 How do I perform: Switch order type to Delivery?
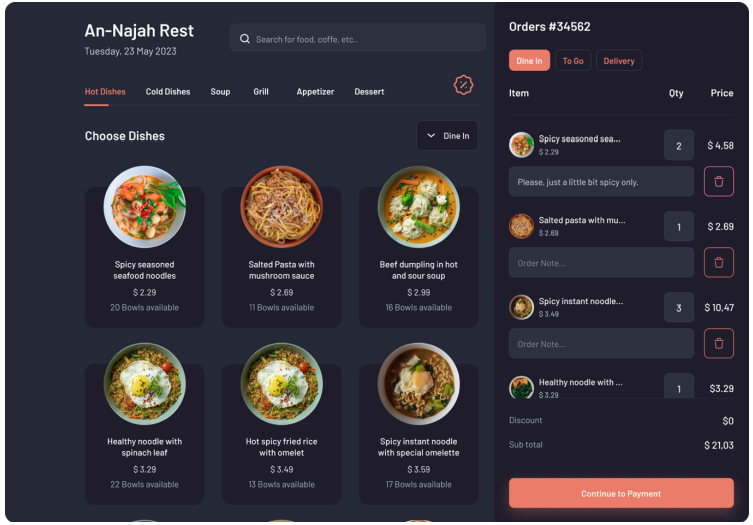(619, 61)
